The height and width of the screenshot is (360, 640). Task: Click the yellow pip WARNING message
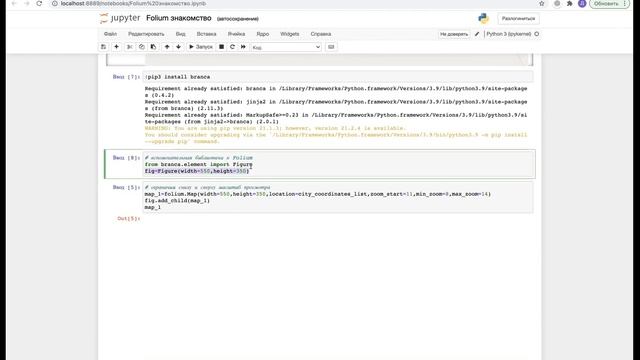tap(336, 135)
